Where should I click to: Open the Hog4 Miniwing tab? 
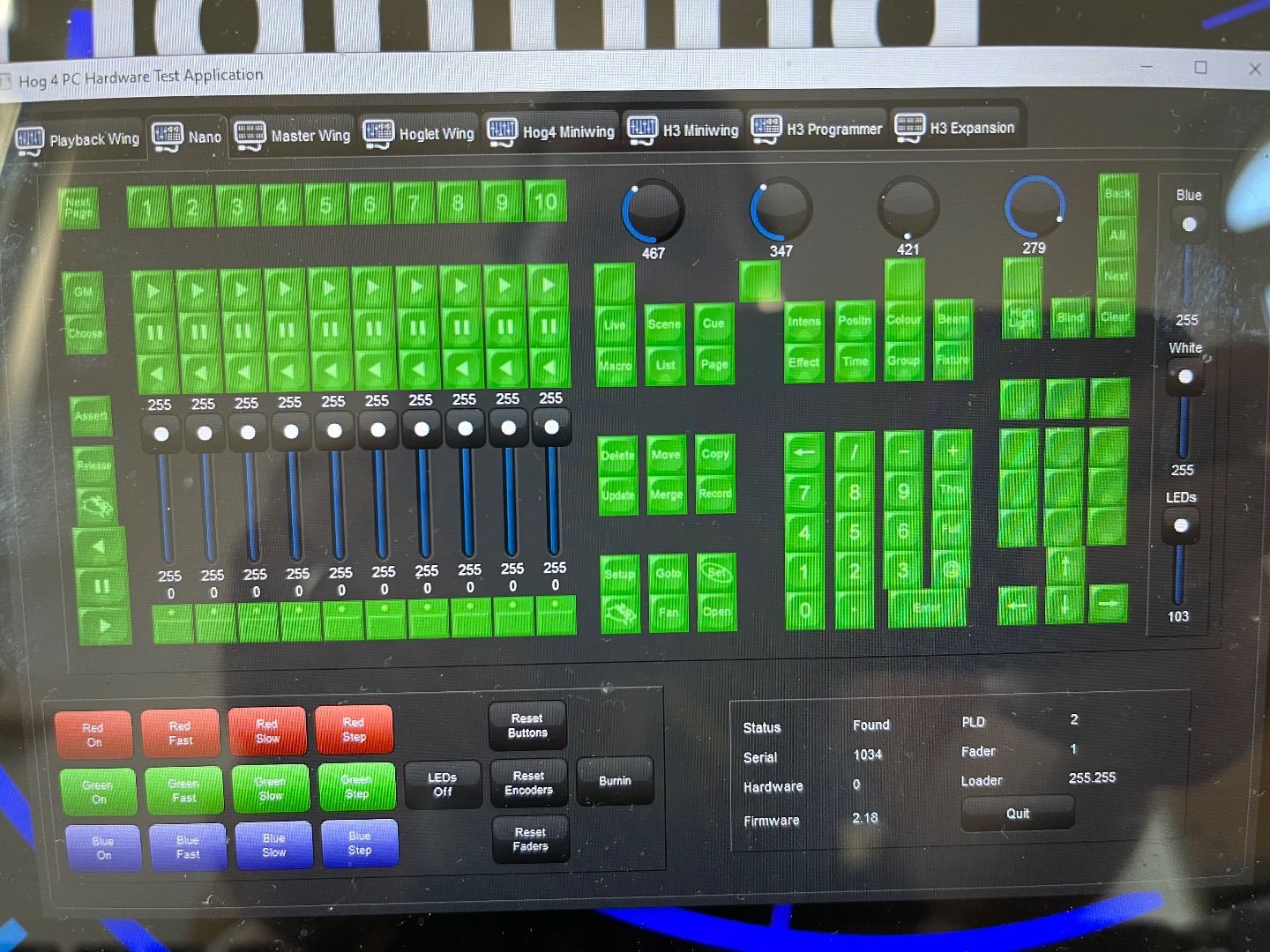pyautogui.click(x=551, y=131)
